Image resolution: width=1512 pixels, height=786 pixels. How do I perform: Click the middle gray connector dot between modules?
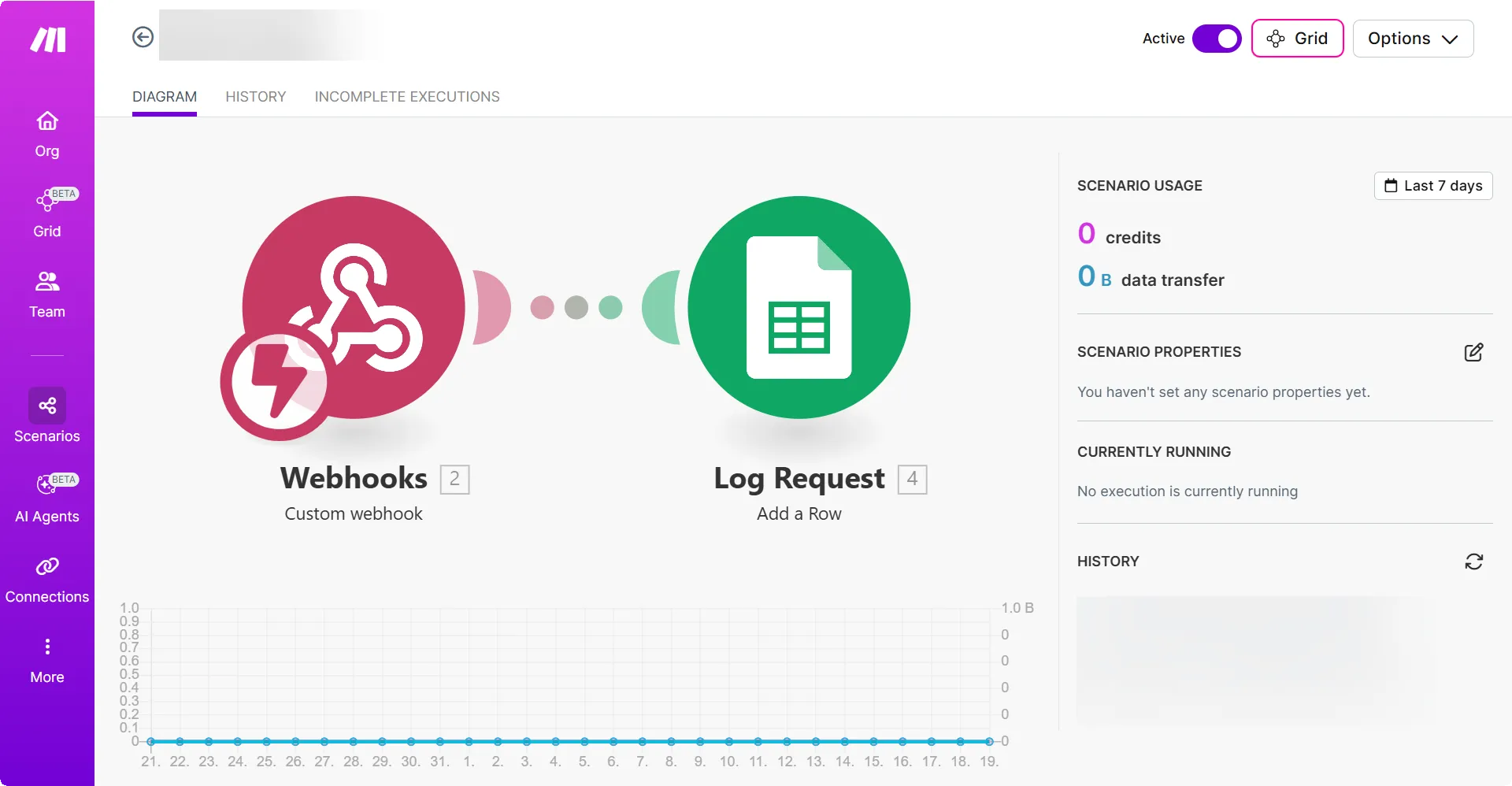click(x=576, y=307)
